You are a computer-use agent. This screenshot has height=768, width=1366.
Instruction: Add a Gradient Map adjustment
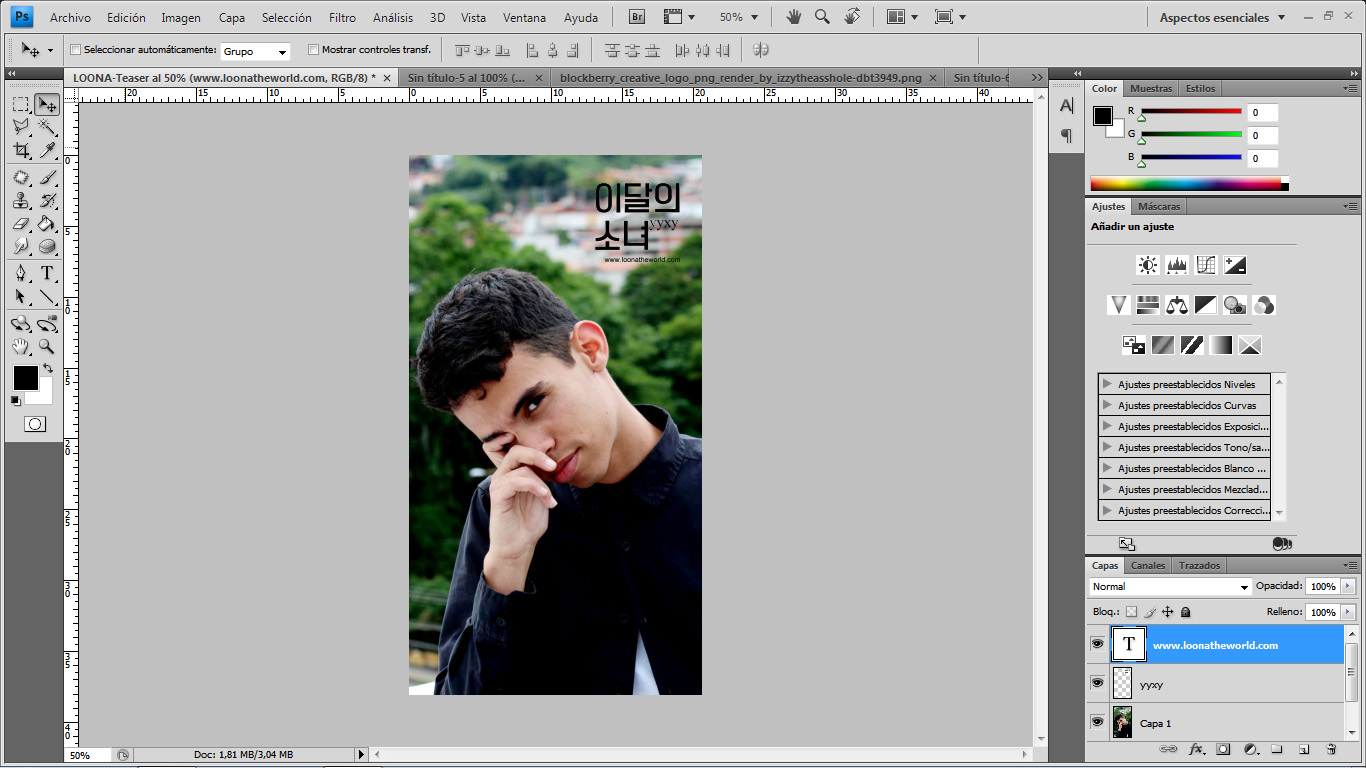coord(1221,345)
